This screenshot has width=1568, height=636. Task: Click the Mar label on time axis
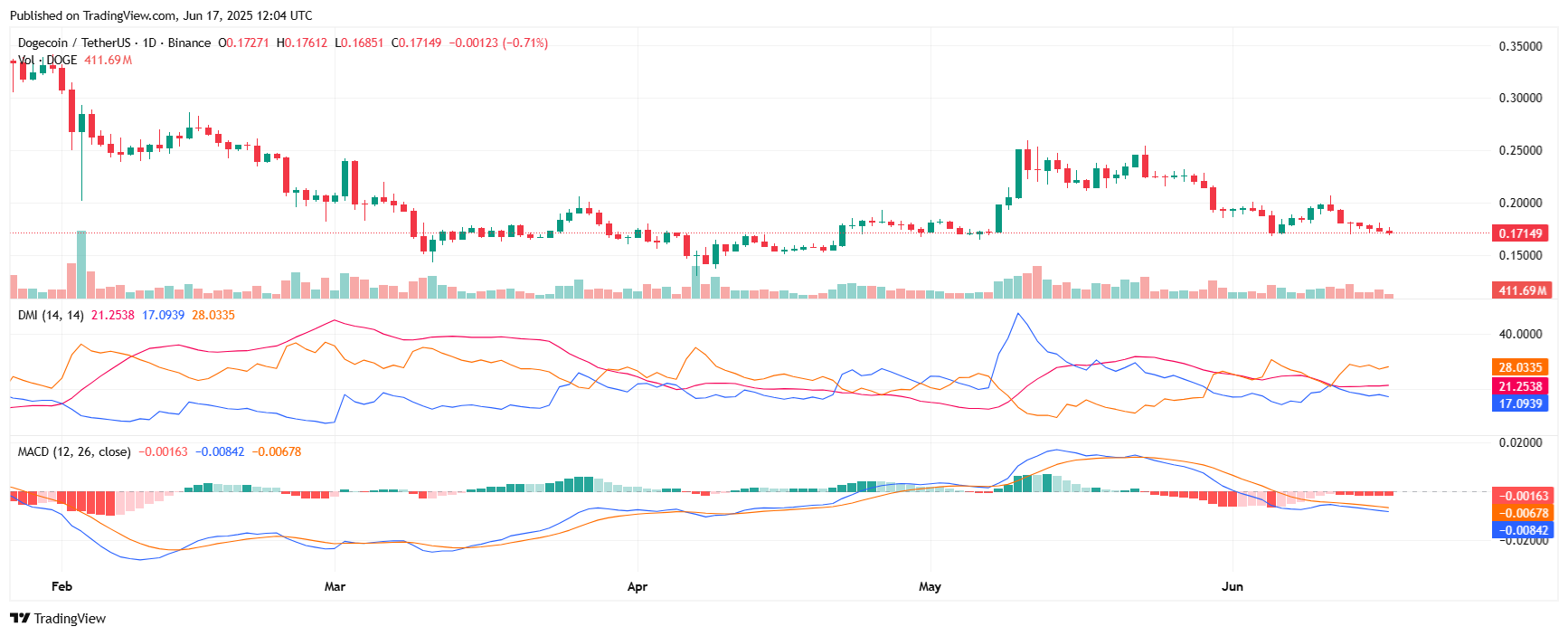pyautogui.click(x=335, y=586)
